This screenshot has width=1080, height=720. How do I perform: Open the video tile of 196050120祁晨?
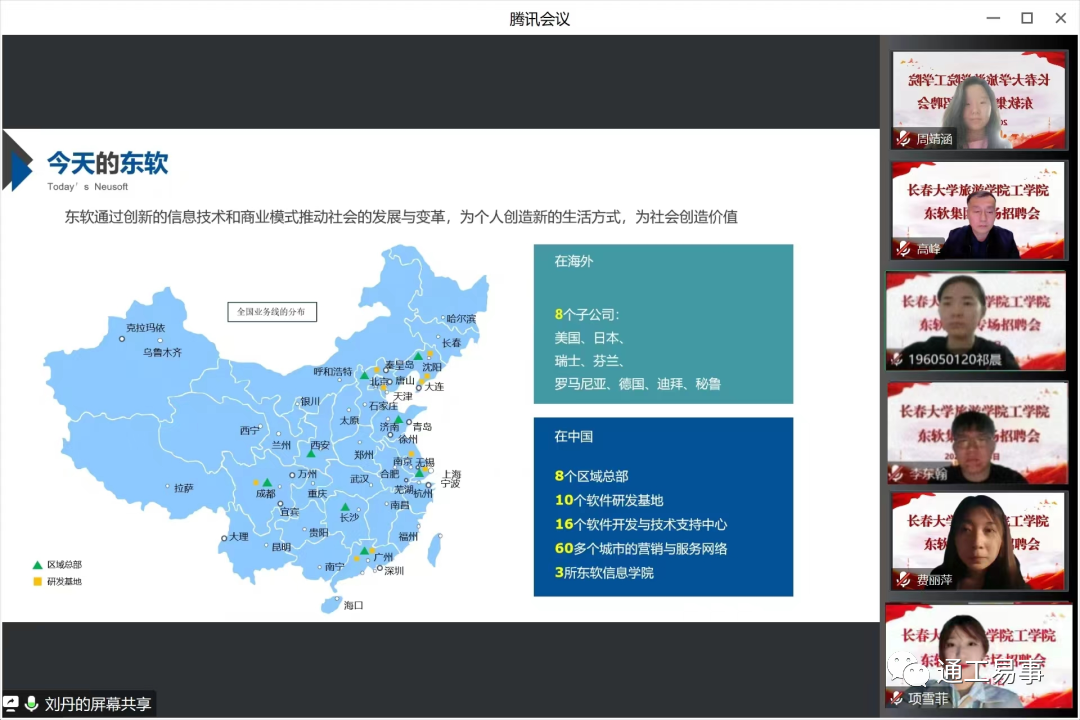[976, 320]
